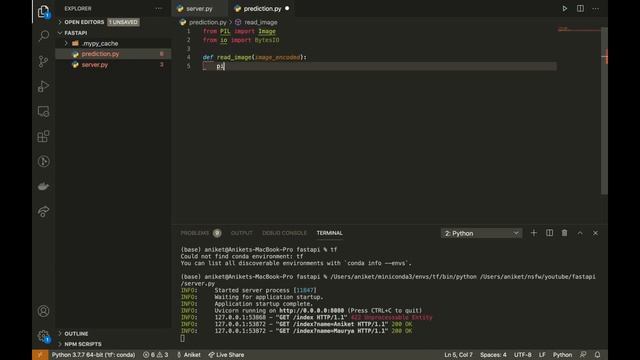Click the editor vertical scrollbar
The width and height of the screenshot is (640, 360).
(604, 110)
